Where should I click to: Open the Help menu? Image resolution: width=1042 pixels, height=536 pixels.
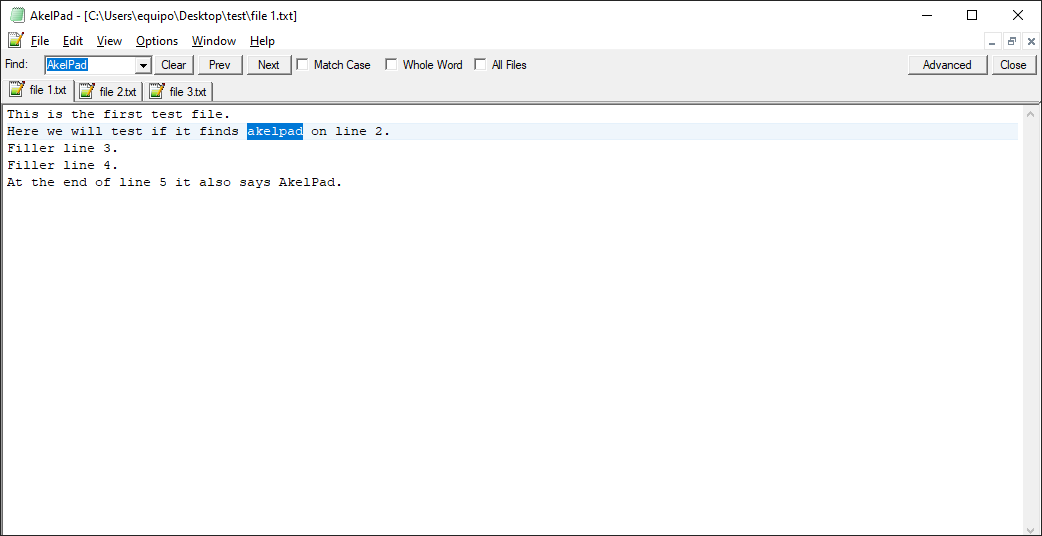[x=262, y=41]
